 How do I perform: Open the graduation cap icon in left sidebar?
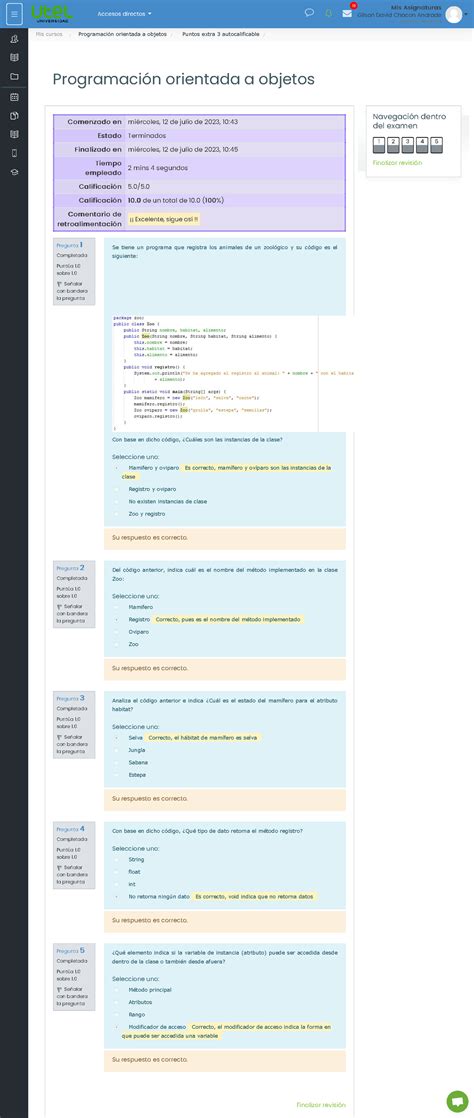pos(14,172)
